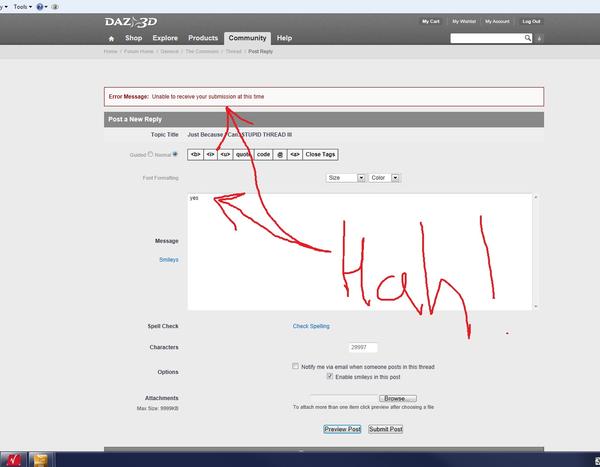The width and height of the screenshot is (600, 467).
Task: Open the Color font dropdown
Action: [x=384, y=178]
